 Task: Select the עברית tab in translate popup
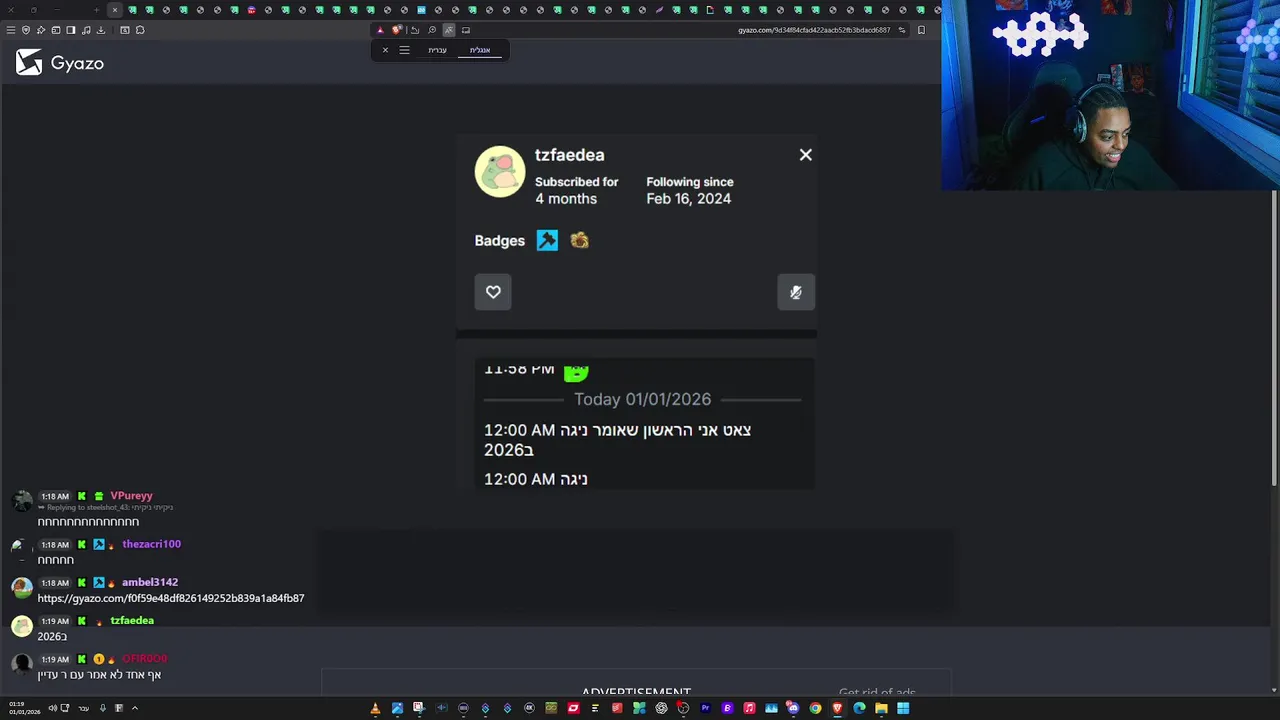(437, 50)
